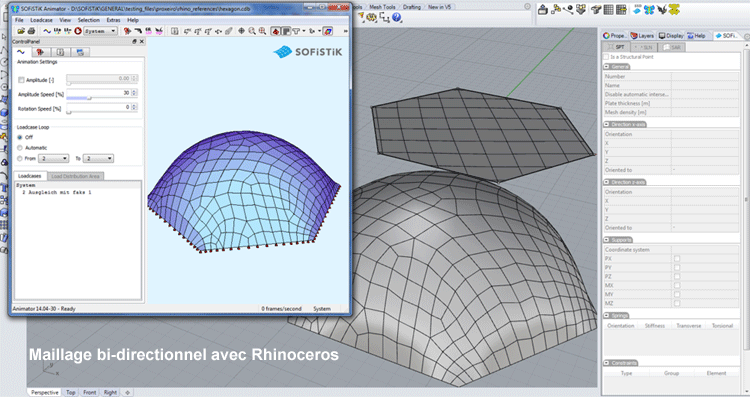Click the second magnifier zoom icon in Animator toolbar
Viewport: 750px width, 397px height.
[263, 31]
